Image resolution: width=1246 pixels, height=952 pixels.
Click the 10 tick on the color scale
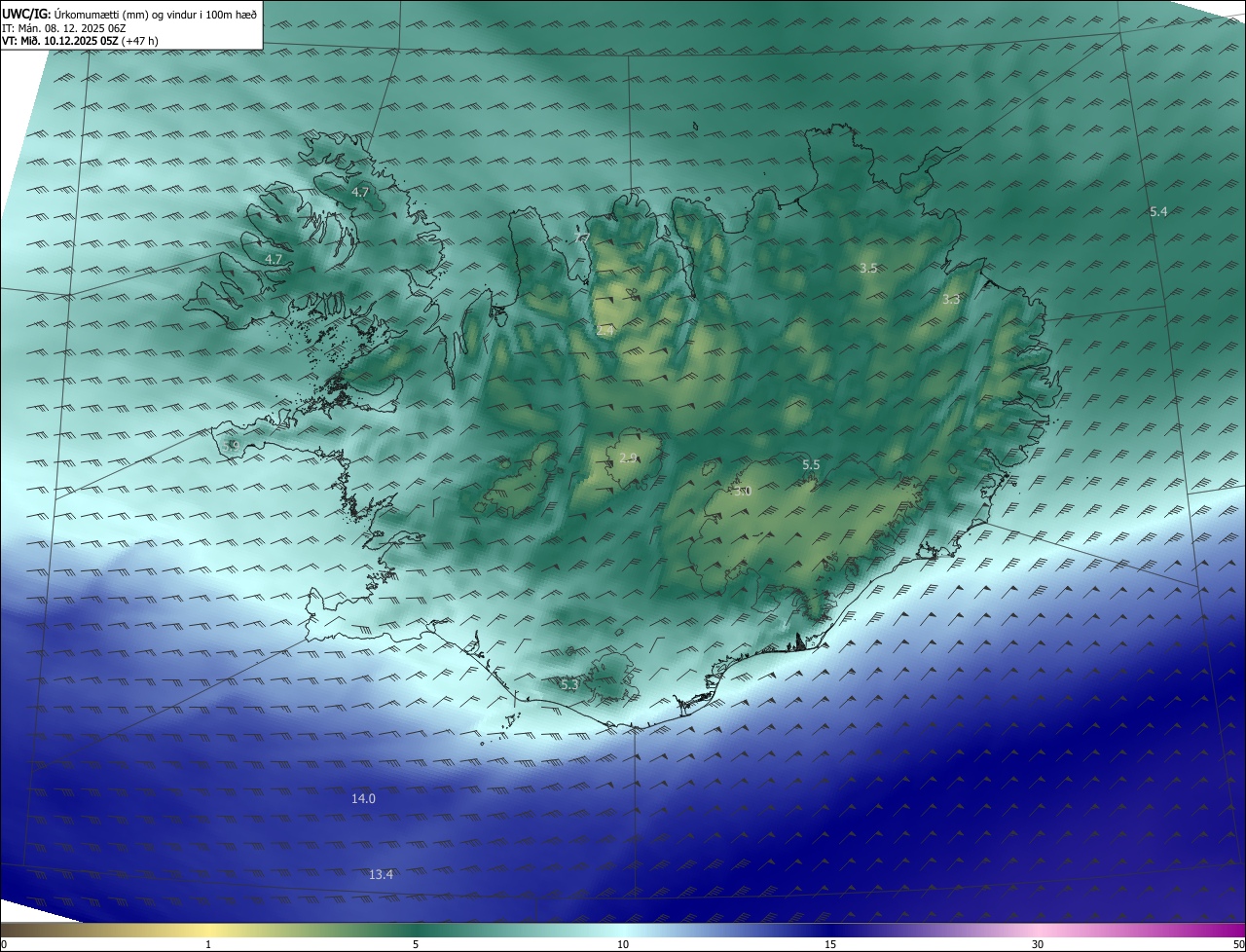point(623,944)
